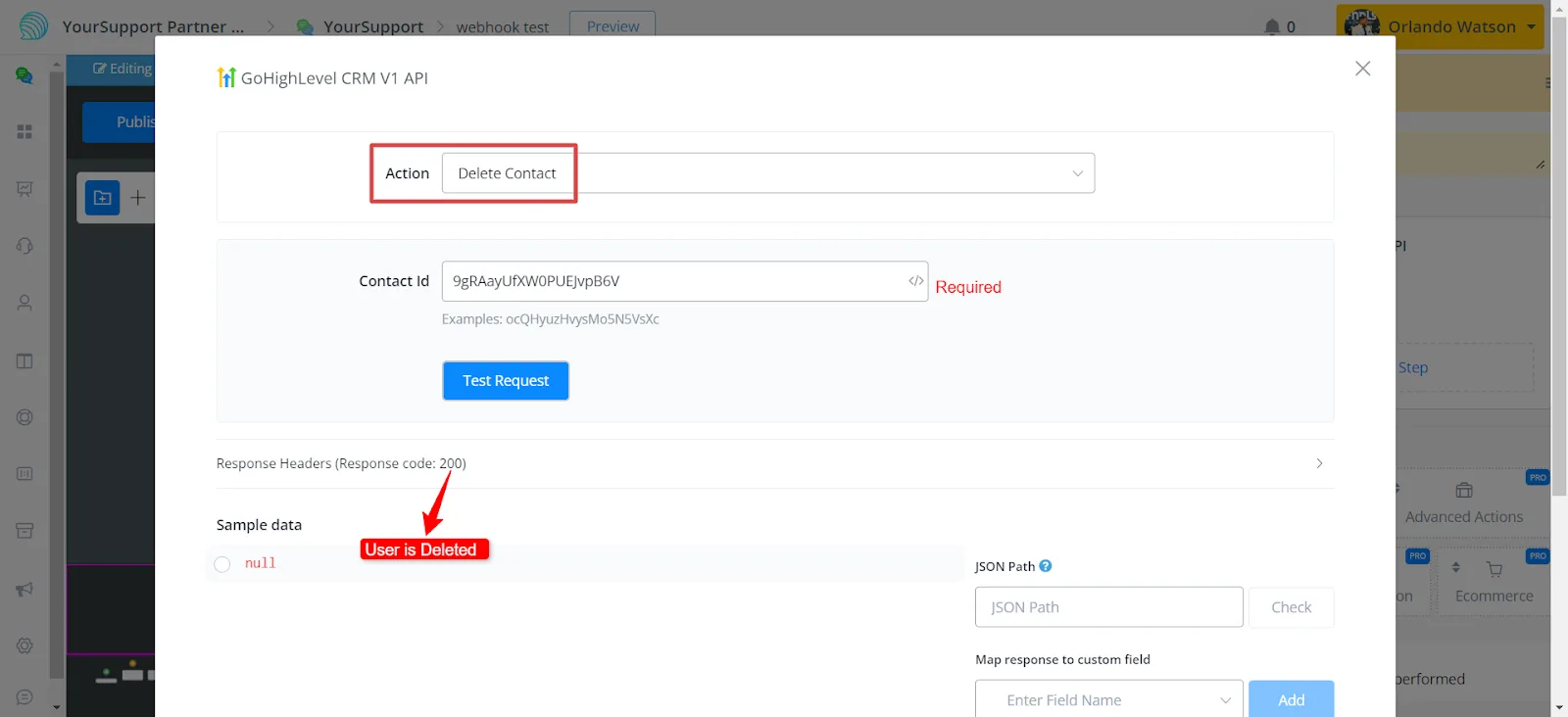Open the lifebuoy help icon in sidebar
Viewport: 1568px width, 717px height.
click(x=24, y=417)
